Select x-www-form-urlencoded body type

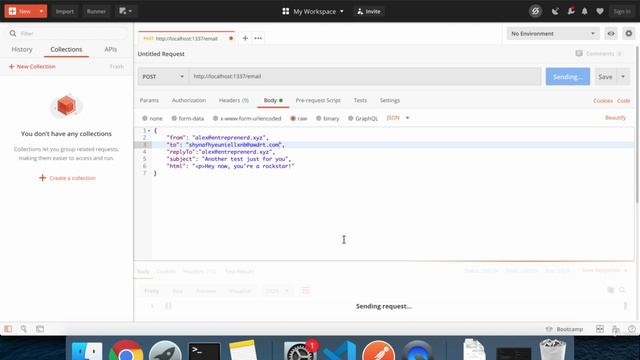(247, 118)
